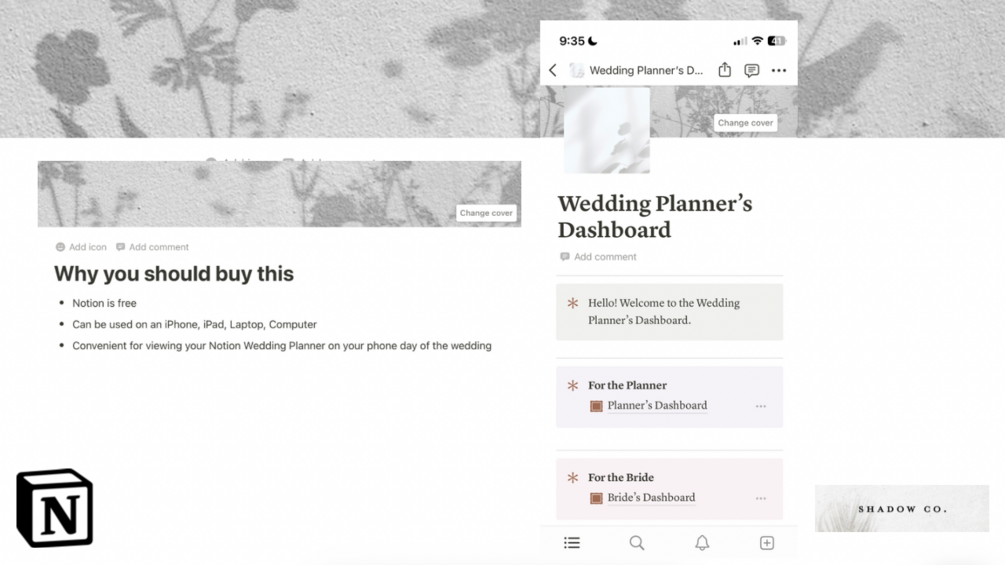Click the brown page icon next to Planner's Dashboard
Viewport: 1005px width, 565px height.
[x=596, y=406]
